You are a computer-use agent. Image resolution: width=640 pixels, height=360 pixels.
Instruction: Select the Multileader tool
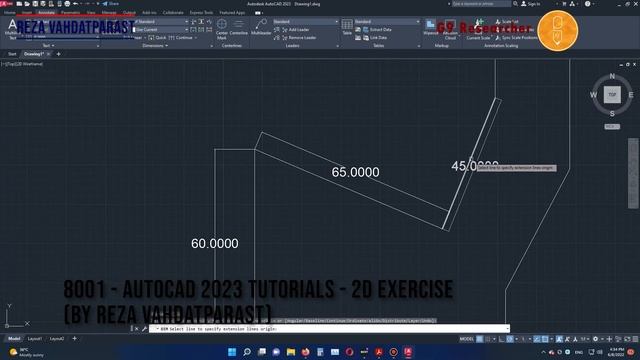point(261,27)
